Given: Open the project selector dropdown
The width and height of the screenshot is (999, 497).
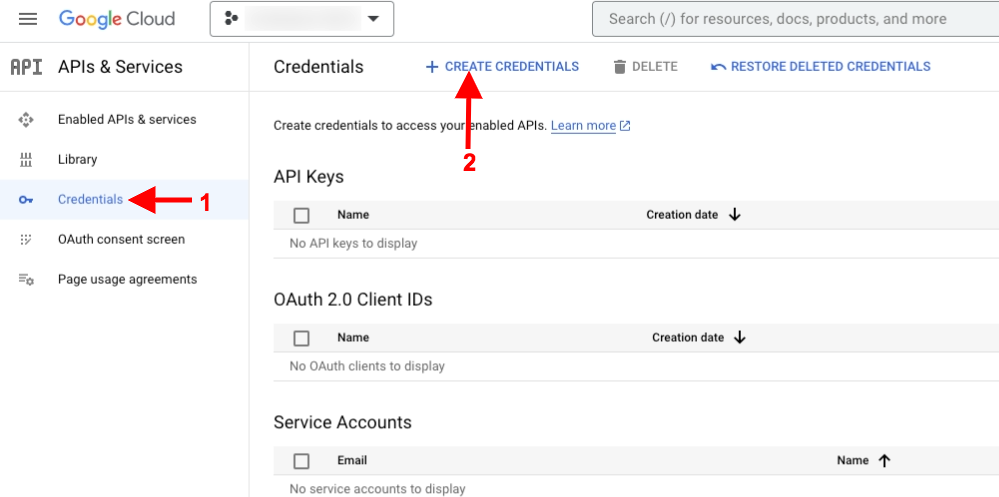Looking at the screenshot, I should click(x=302, y=19).
